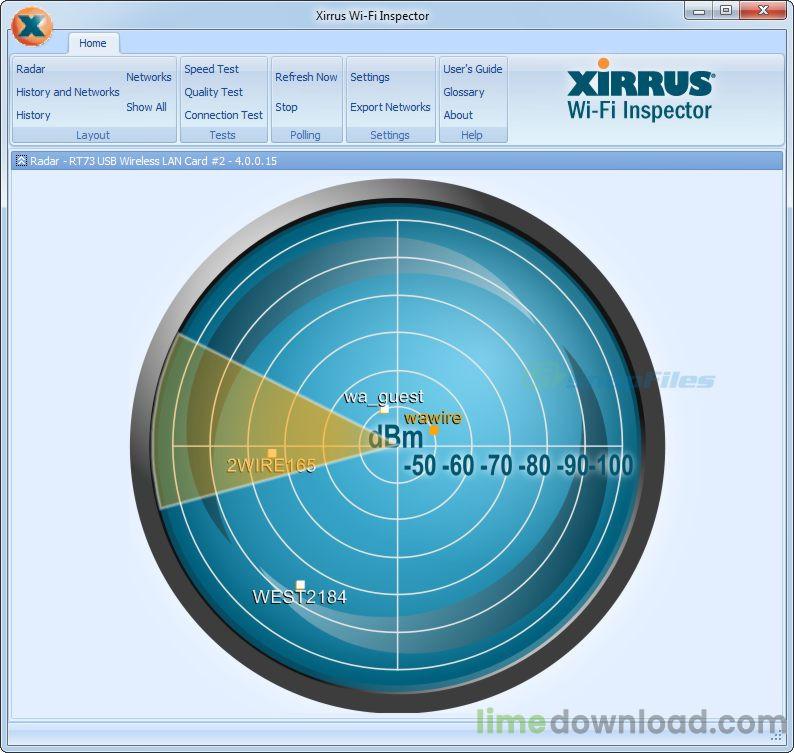Open the About dialog
The image size is (794, 753).
tap(458, 115)
